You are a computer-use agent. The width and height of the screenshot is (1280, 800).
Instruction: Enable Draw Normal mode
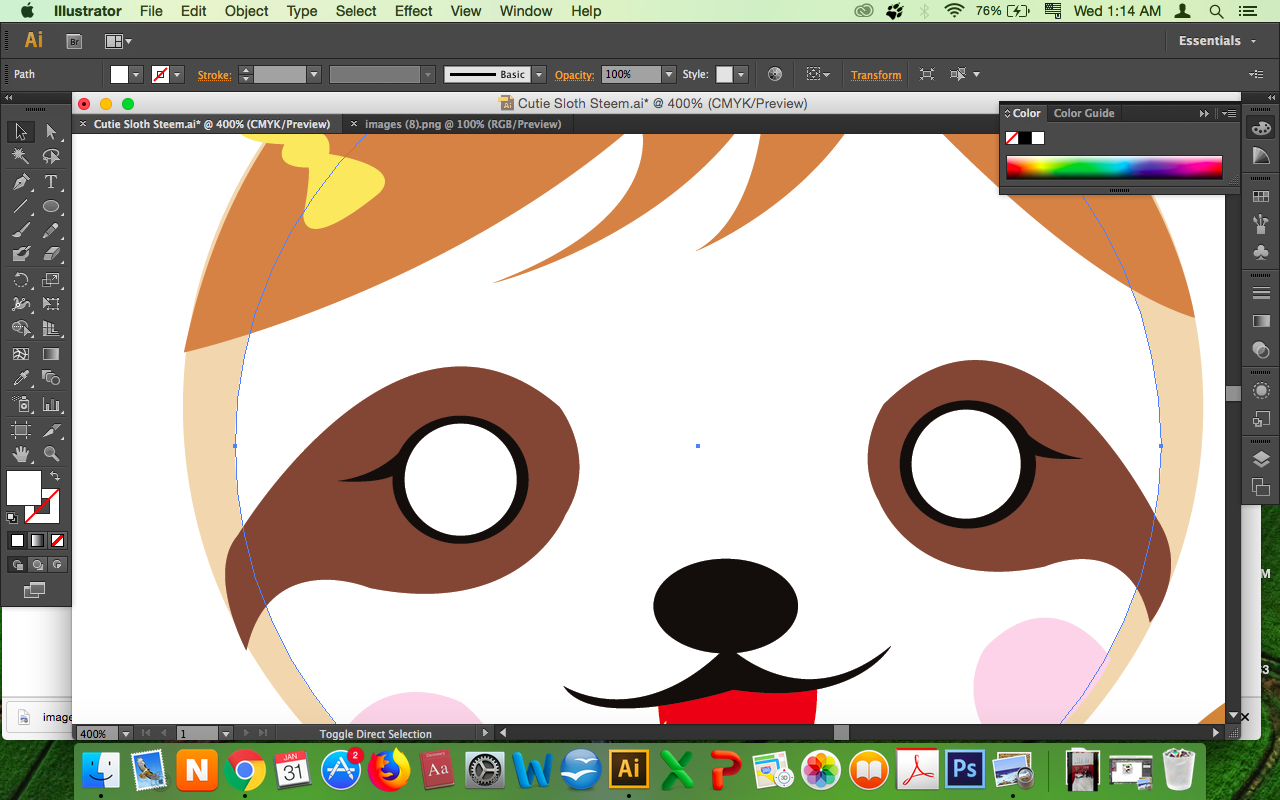17,565
